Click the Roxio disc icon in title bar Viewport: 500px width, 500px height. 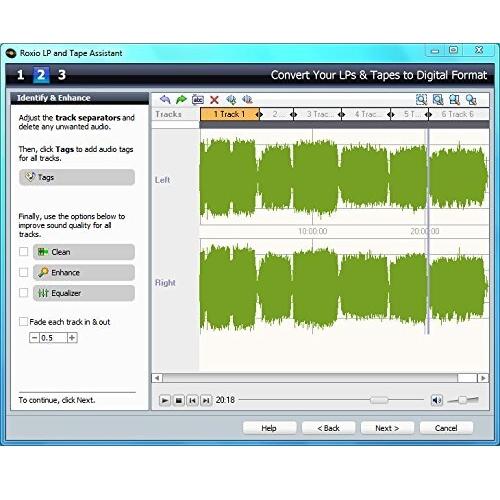tap(11, 53)
